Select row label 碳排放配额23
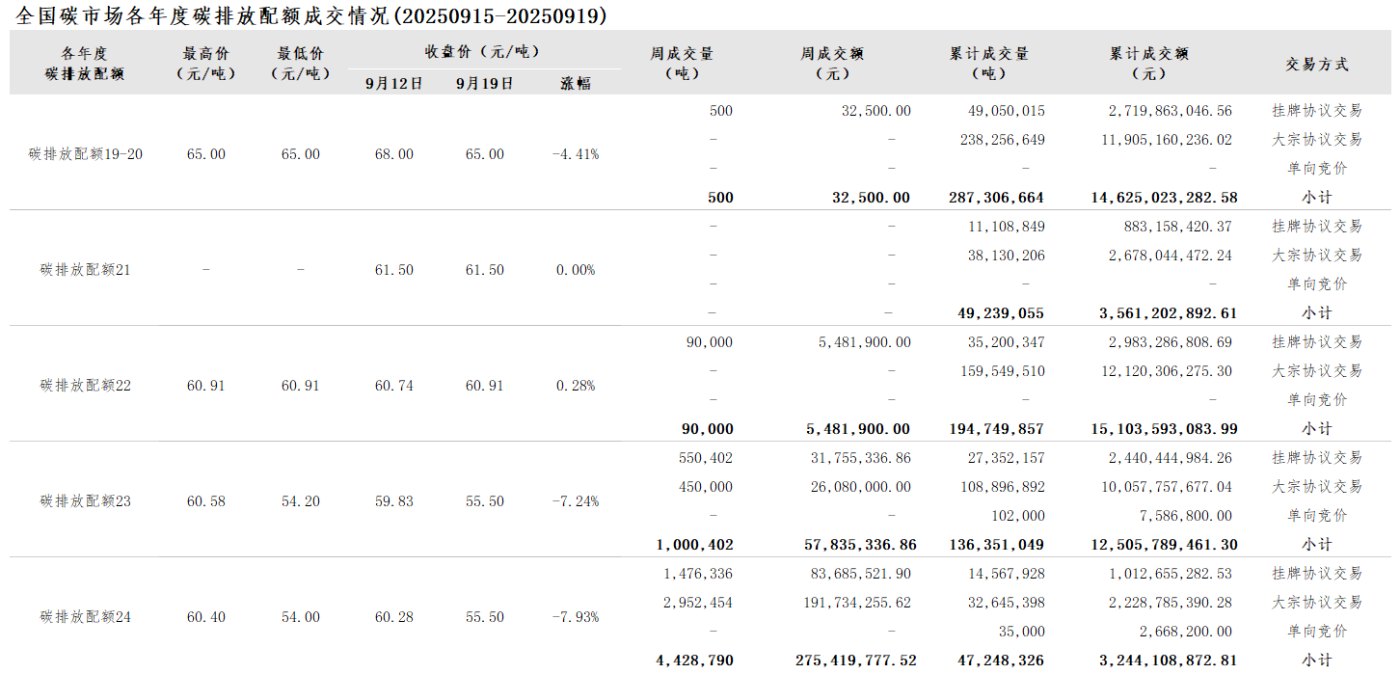Image resolution: width=1400 pixels, height=674 pixels. 86,501
